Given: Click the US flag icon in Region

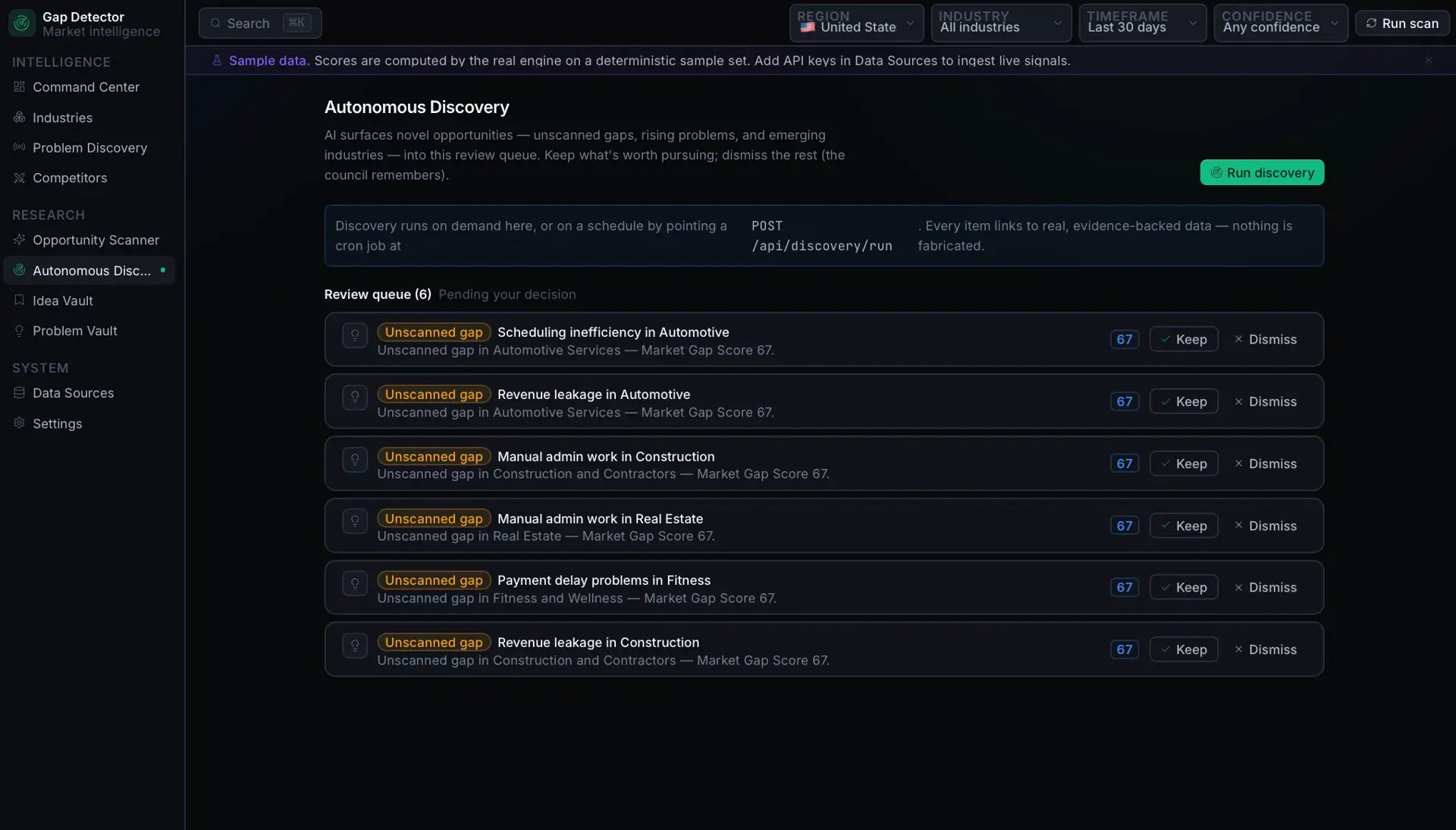Looking at the screenshot, I should click(x=808, y=27).
